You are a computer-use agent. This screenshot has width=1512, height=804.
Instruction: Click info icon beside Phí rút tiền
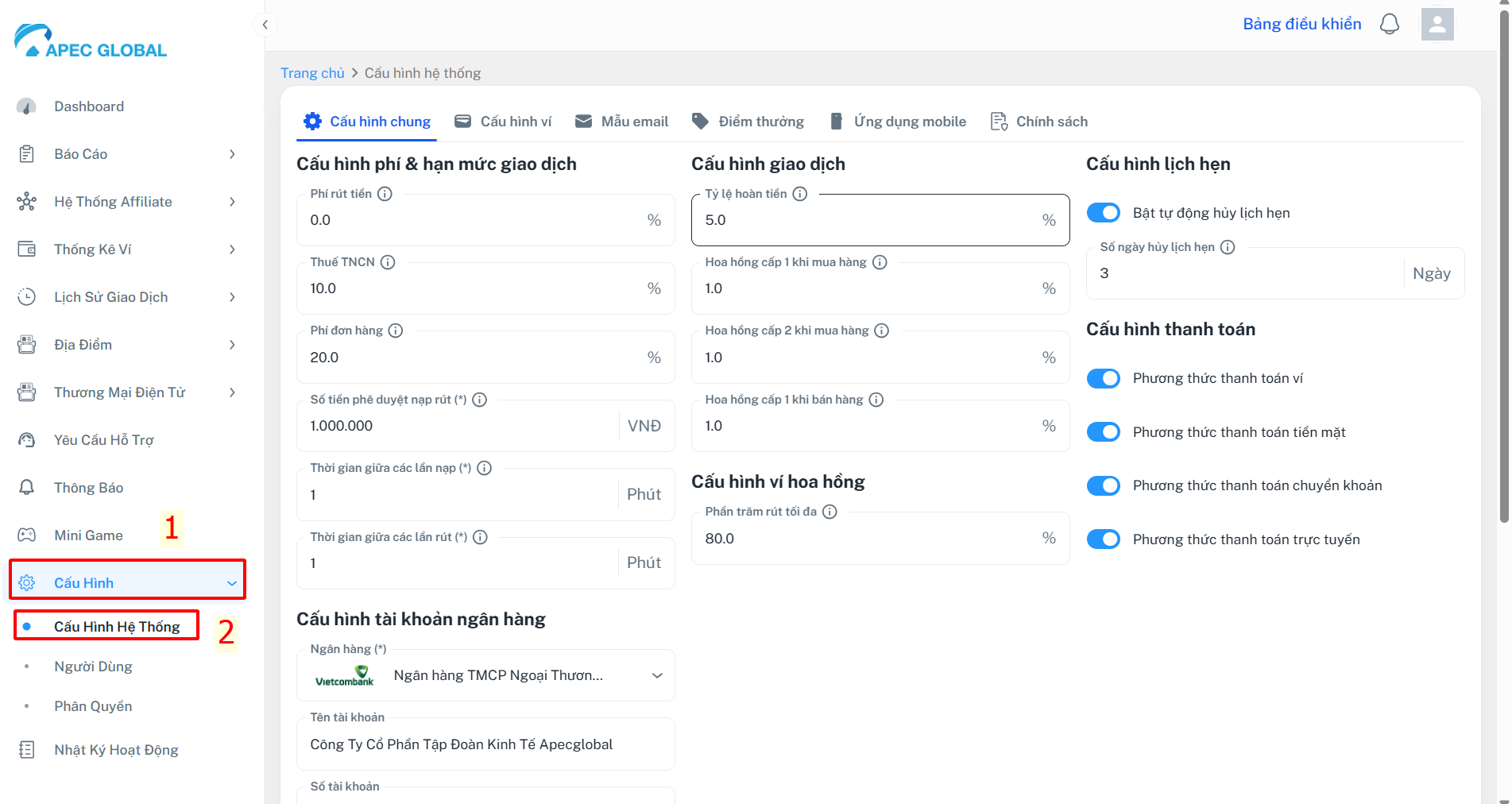(x=385, y=194)
